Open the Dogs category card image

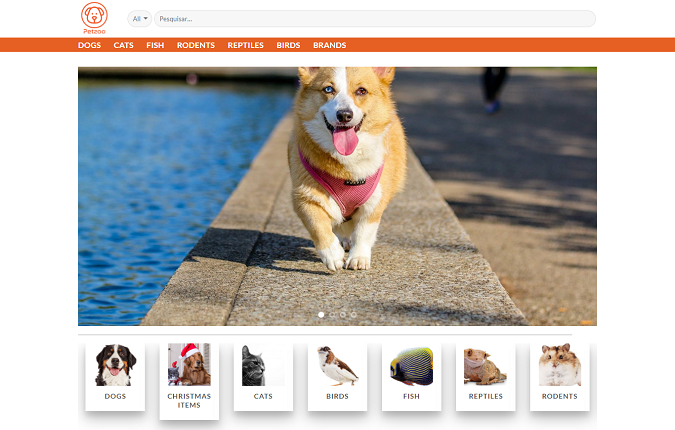(x=115, y=365)
